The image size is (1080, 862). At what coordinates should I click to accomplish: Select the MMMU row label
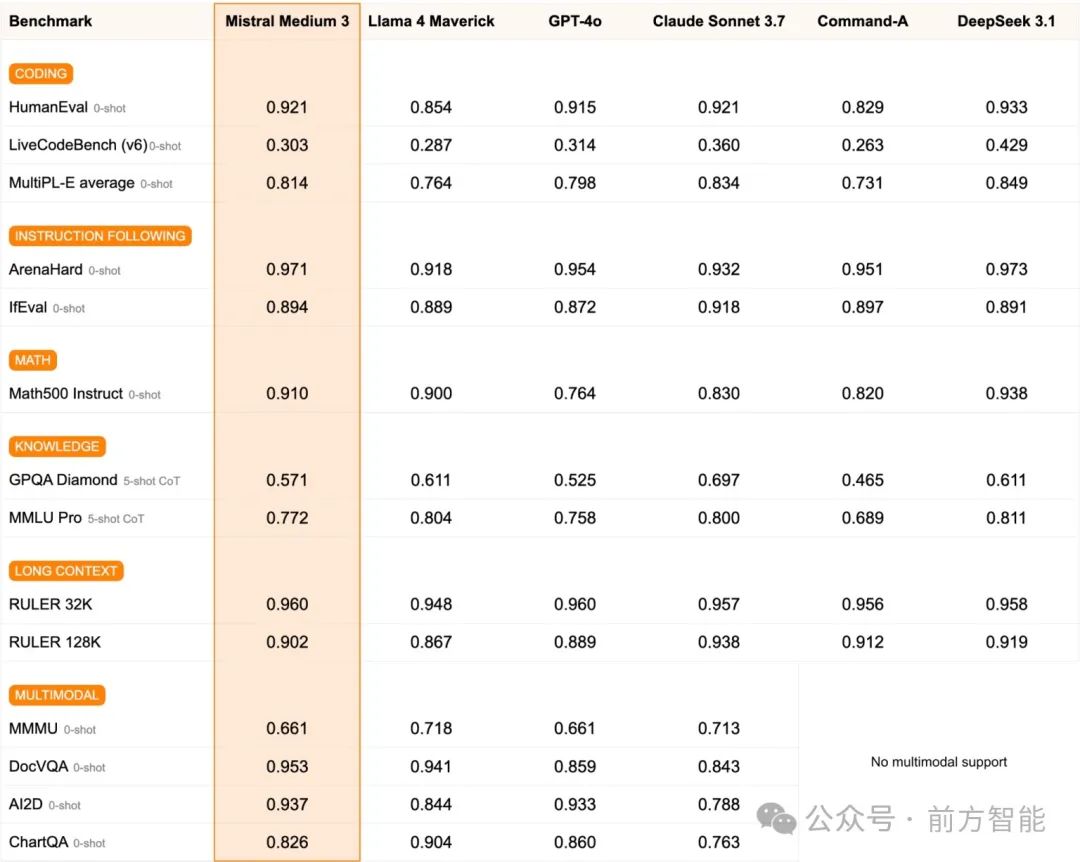click(x=33, y=728)
